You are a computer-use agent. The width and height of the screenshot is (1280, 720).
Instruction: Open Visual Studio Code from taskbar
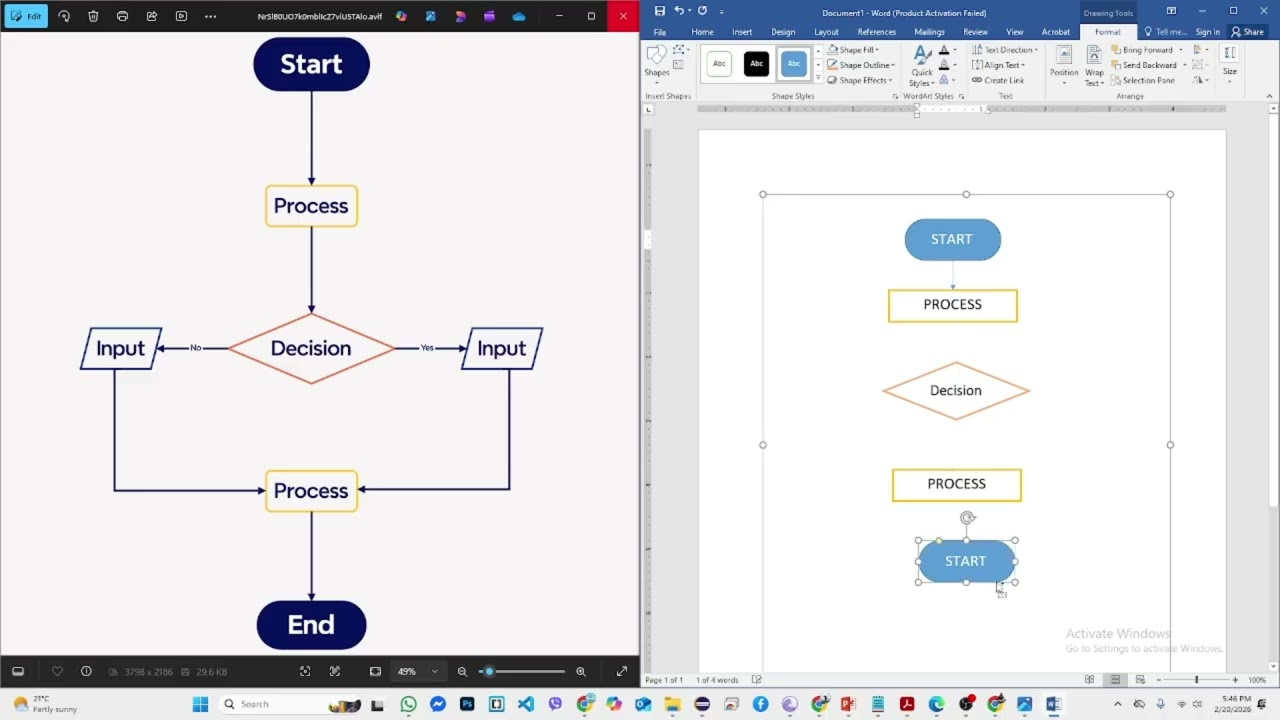coord(526,704)
